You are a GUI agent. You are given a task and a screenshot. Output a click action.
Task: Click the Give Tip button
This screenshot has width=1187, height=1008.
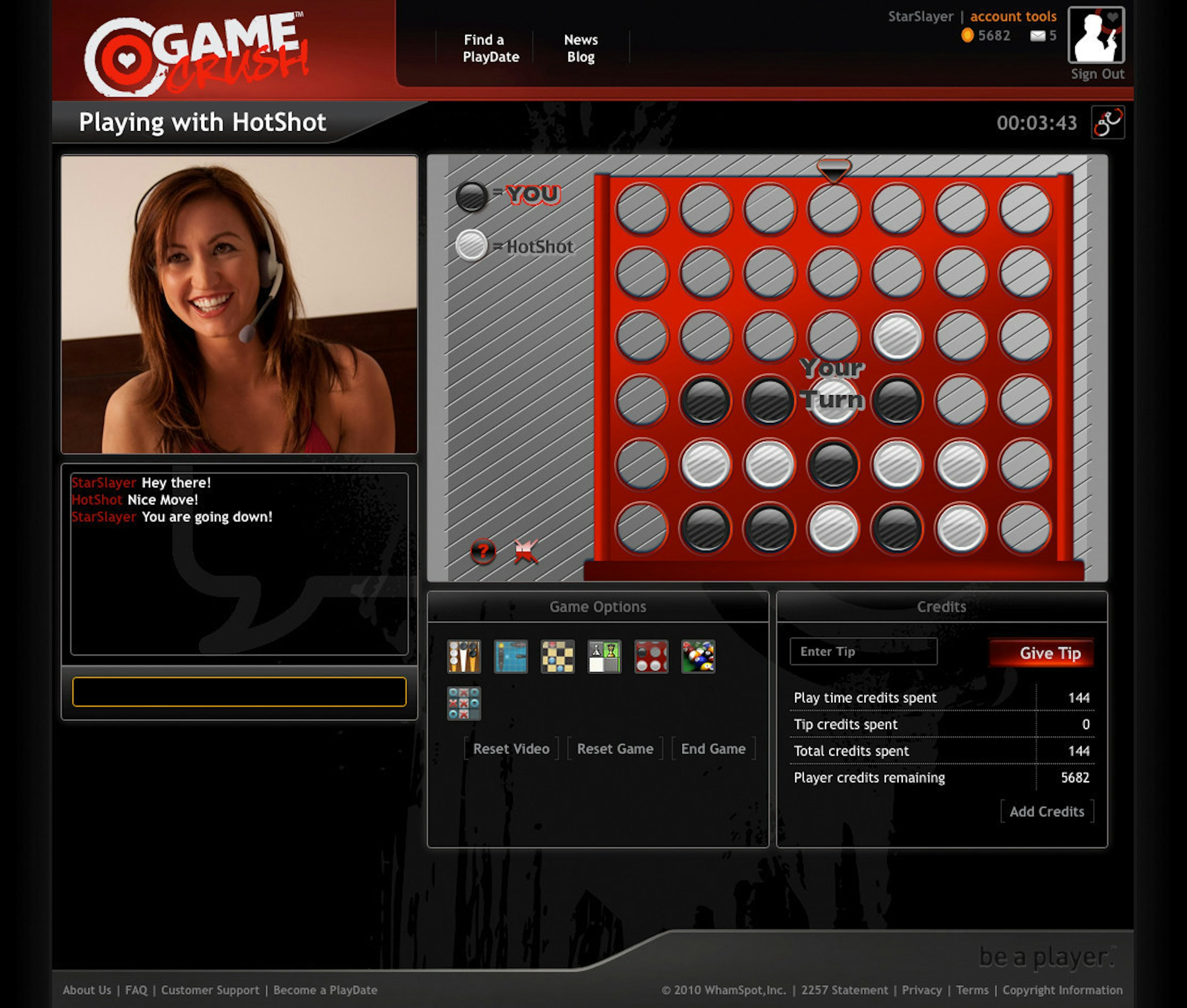pyautogui.click(x=1041, y=652)
